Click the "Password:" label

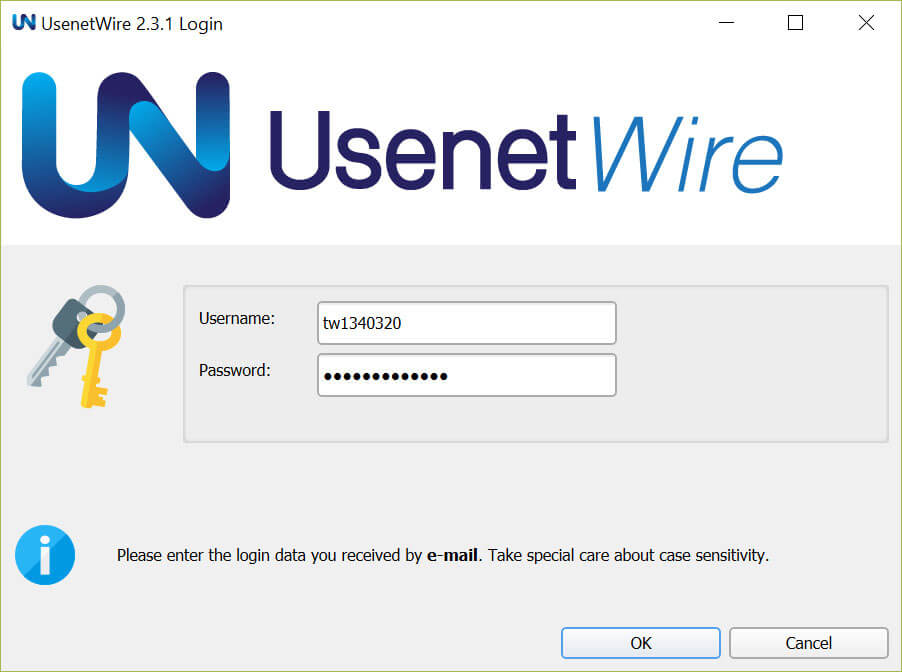click(x=235, y=370)
